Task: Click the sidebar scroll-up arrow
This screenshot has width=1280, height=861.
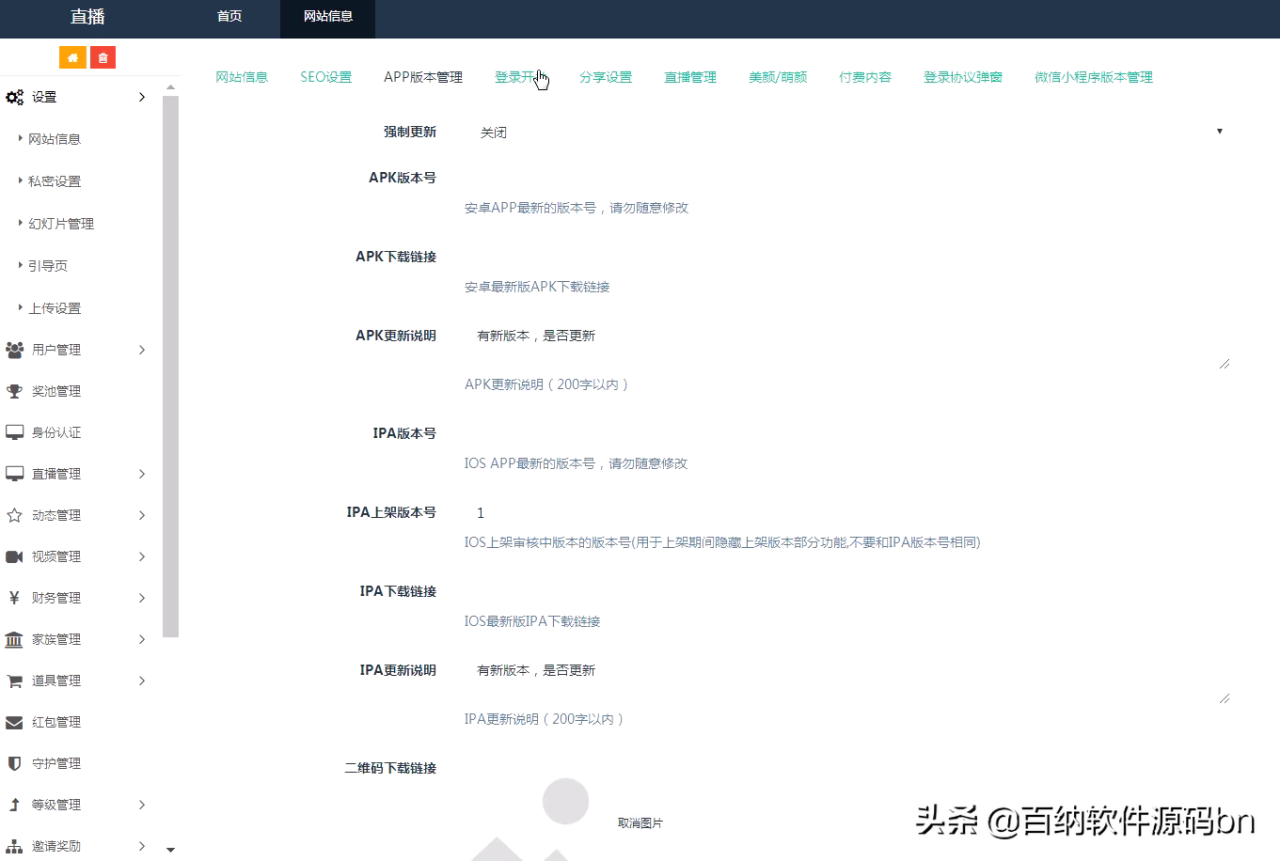Action: 170,88
